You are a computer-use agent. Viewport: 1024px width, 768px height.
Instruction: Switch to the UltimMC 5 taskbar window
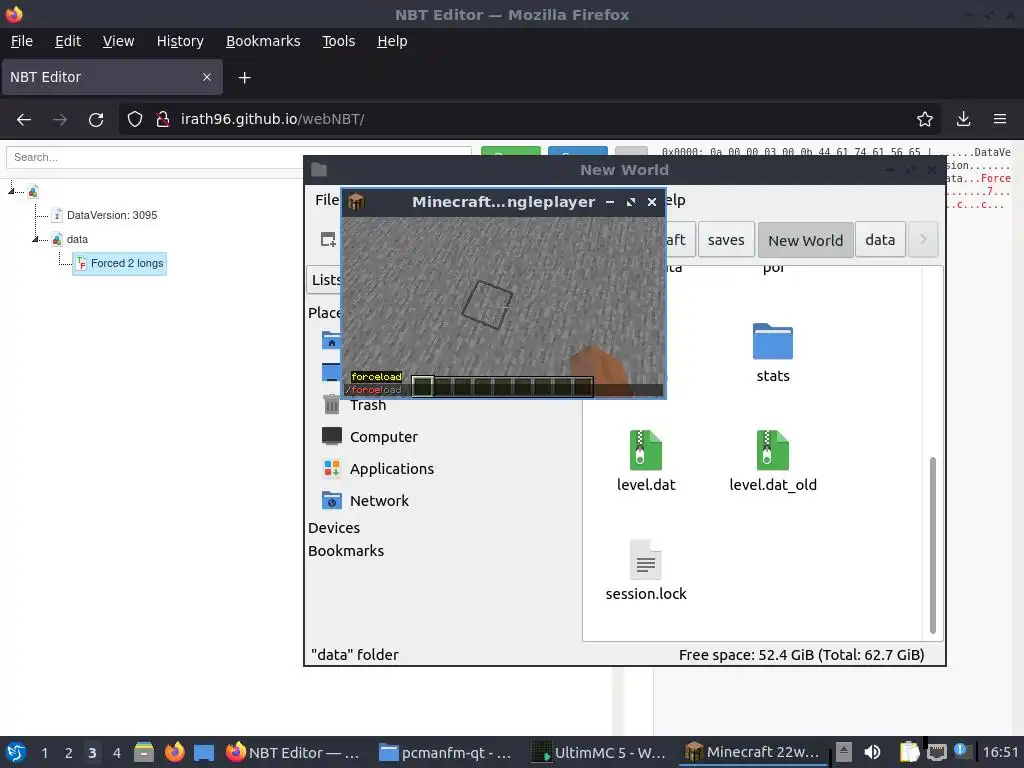[x=598, y=753]
